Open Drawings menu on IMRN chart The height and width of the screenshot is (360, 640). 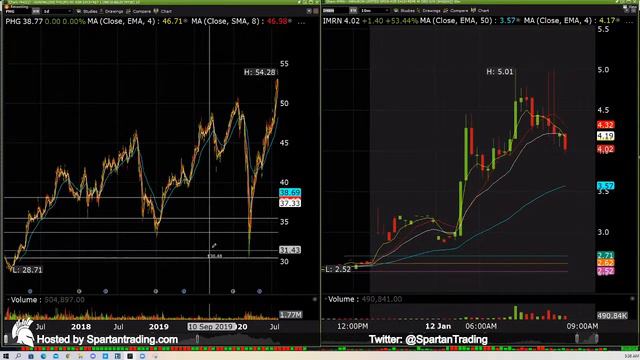point(429,11)
